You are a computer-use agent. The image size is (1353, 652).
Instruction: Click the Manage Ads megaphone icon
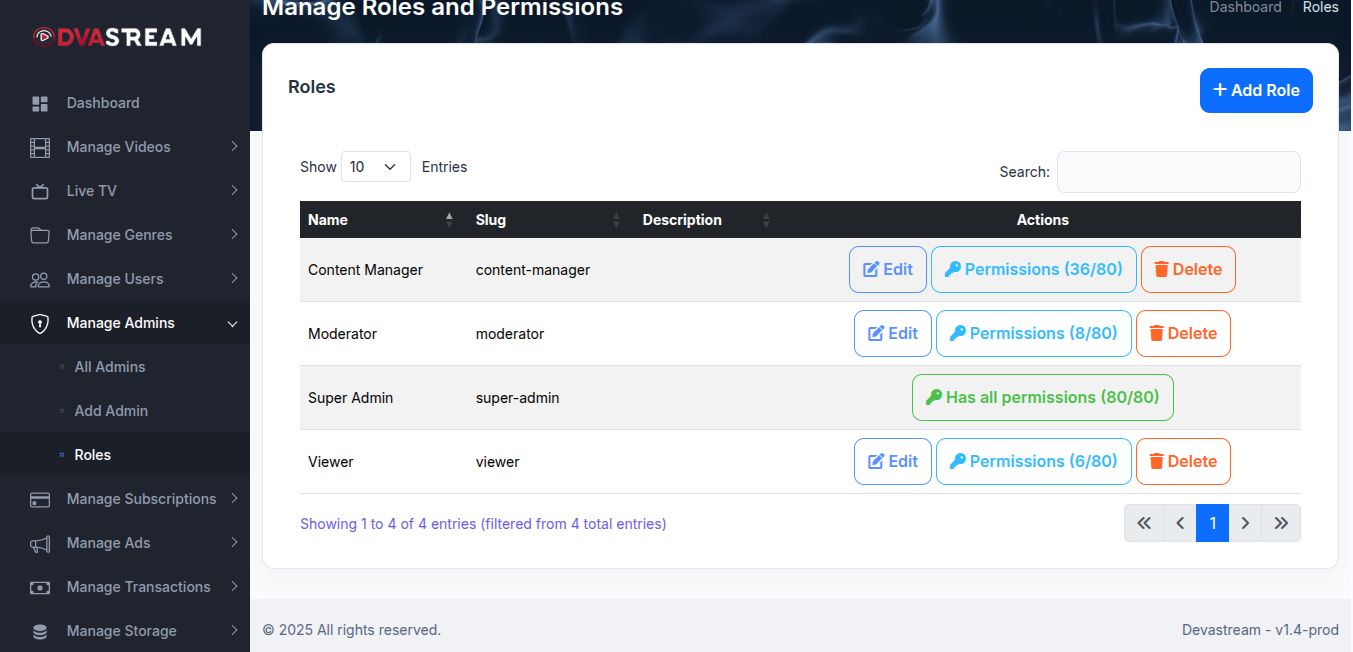pos(40,544)
